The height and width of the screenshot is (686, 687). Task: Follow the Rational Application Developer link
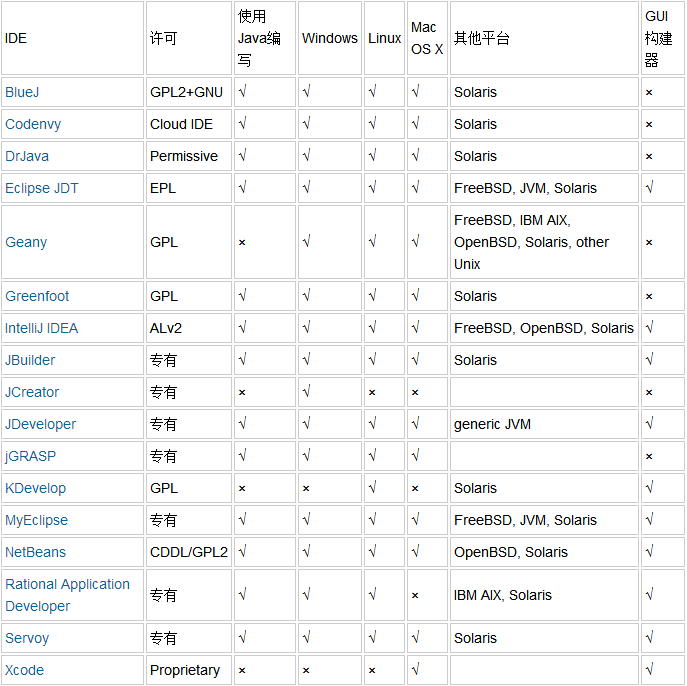(x=67, y=595)
